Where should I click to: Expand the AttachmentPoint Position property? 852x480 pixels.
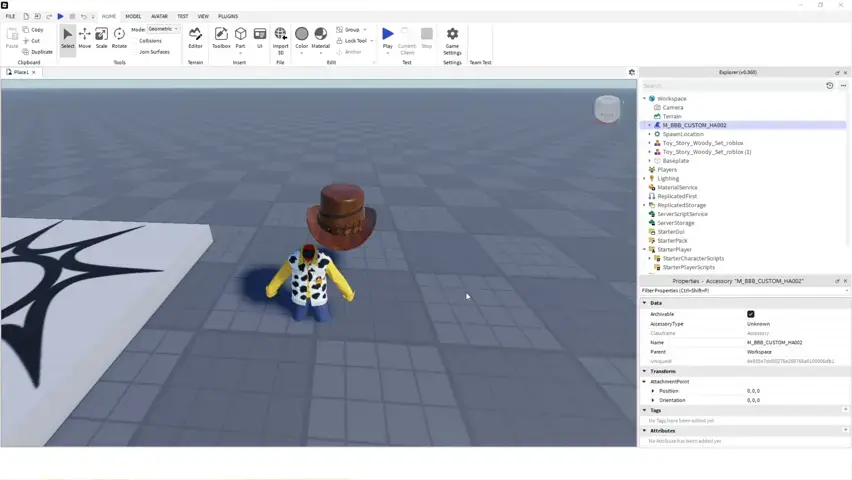click(653, 391)
